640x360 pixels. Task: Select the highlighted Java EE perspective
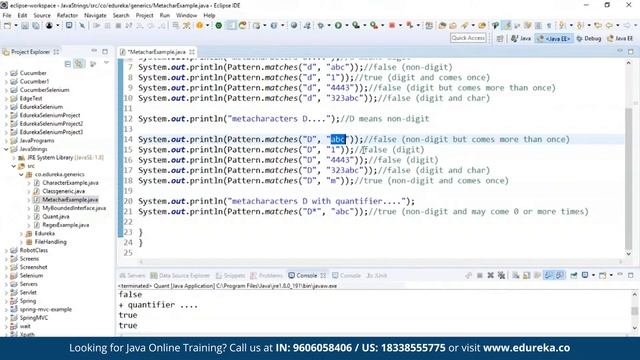(554, 38)
